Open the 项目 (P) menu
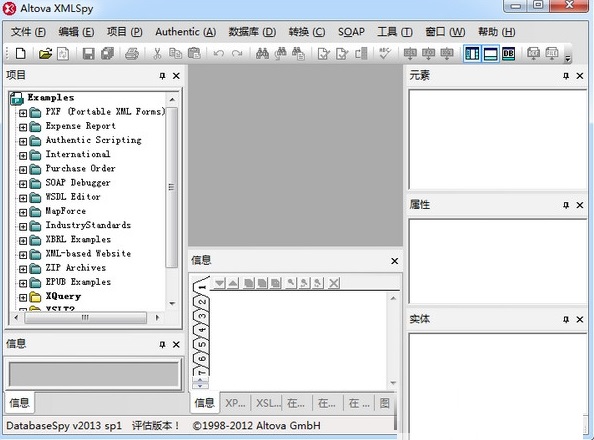The height and width of the screenshot is (440, 594). click(124, 32)
